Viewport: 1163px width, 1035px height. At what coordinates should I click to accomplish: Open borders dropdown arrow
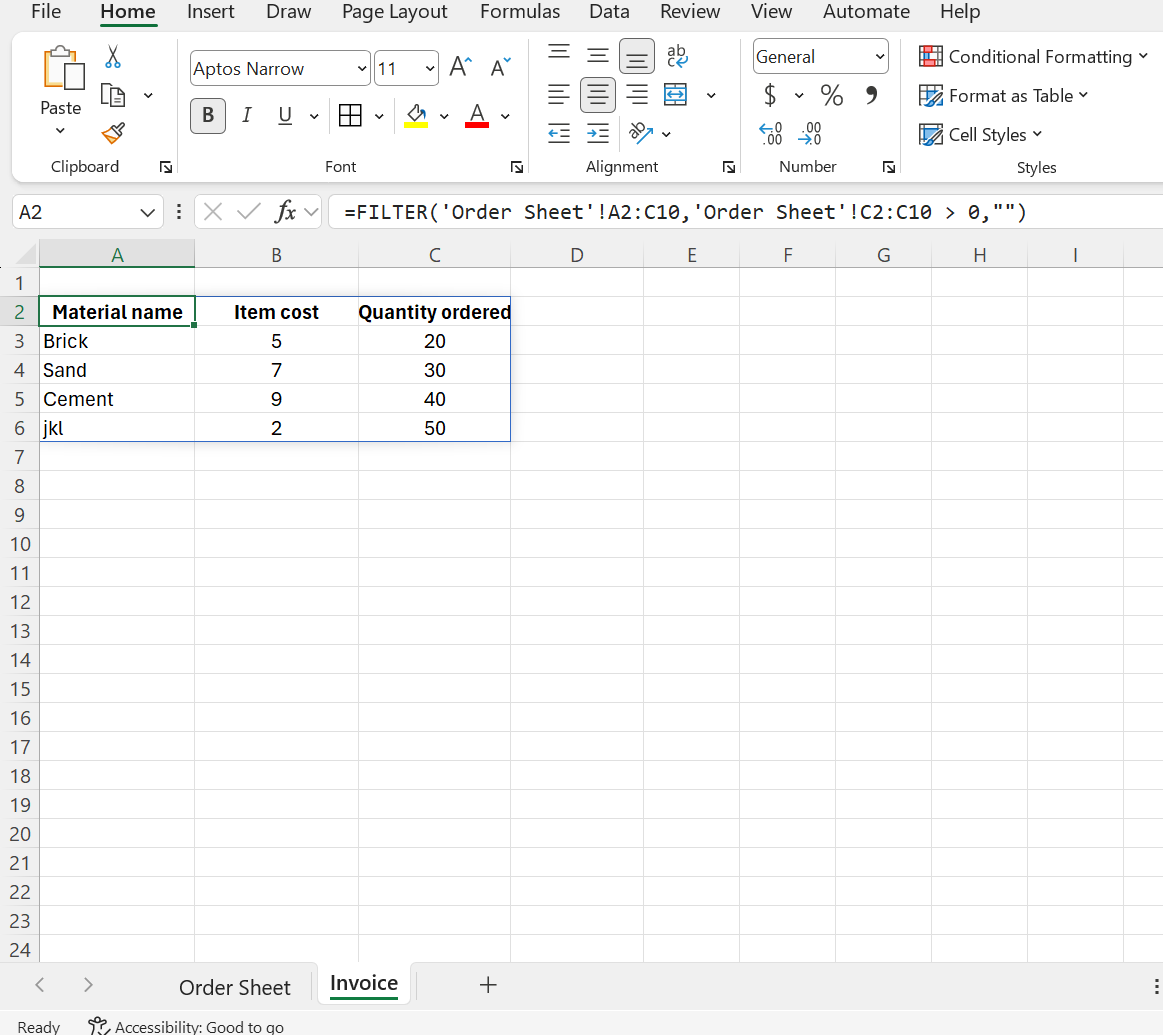point(379,116)
